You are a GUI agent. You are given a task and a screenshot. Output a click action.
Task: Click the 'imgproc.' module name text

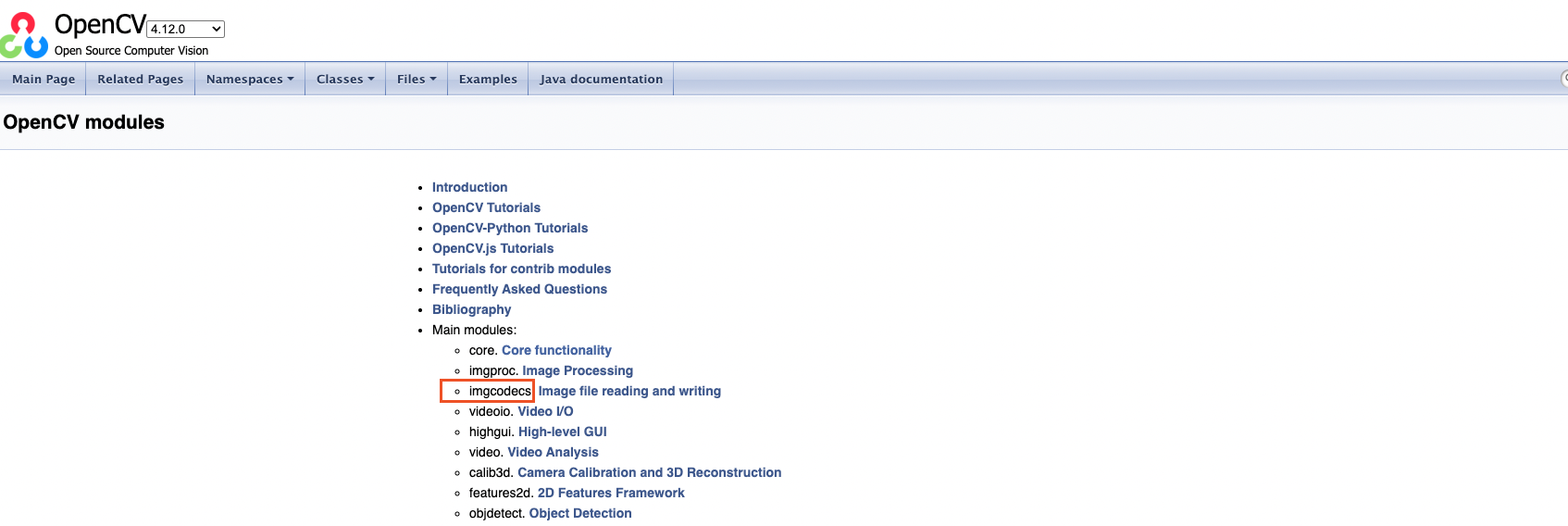click(x=493, y=370)
